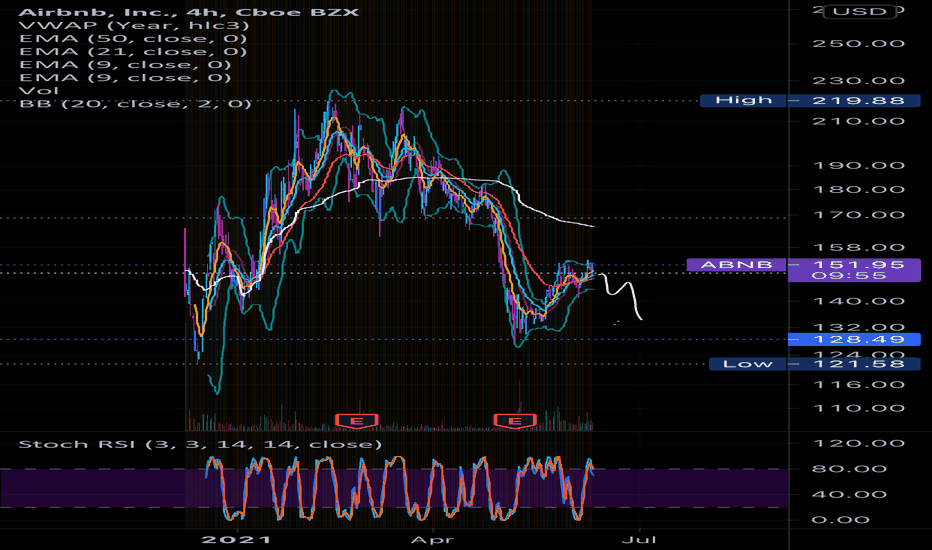This screenshot has width=932, height=550.
Task: Click the Apr time axis label
Action: [x=432, y=540]
